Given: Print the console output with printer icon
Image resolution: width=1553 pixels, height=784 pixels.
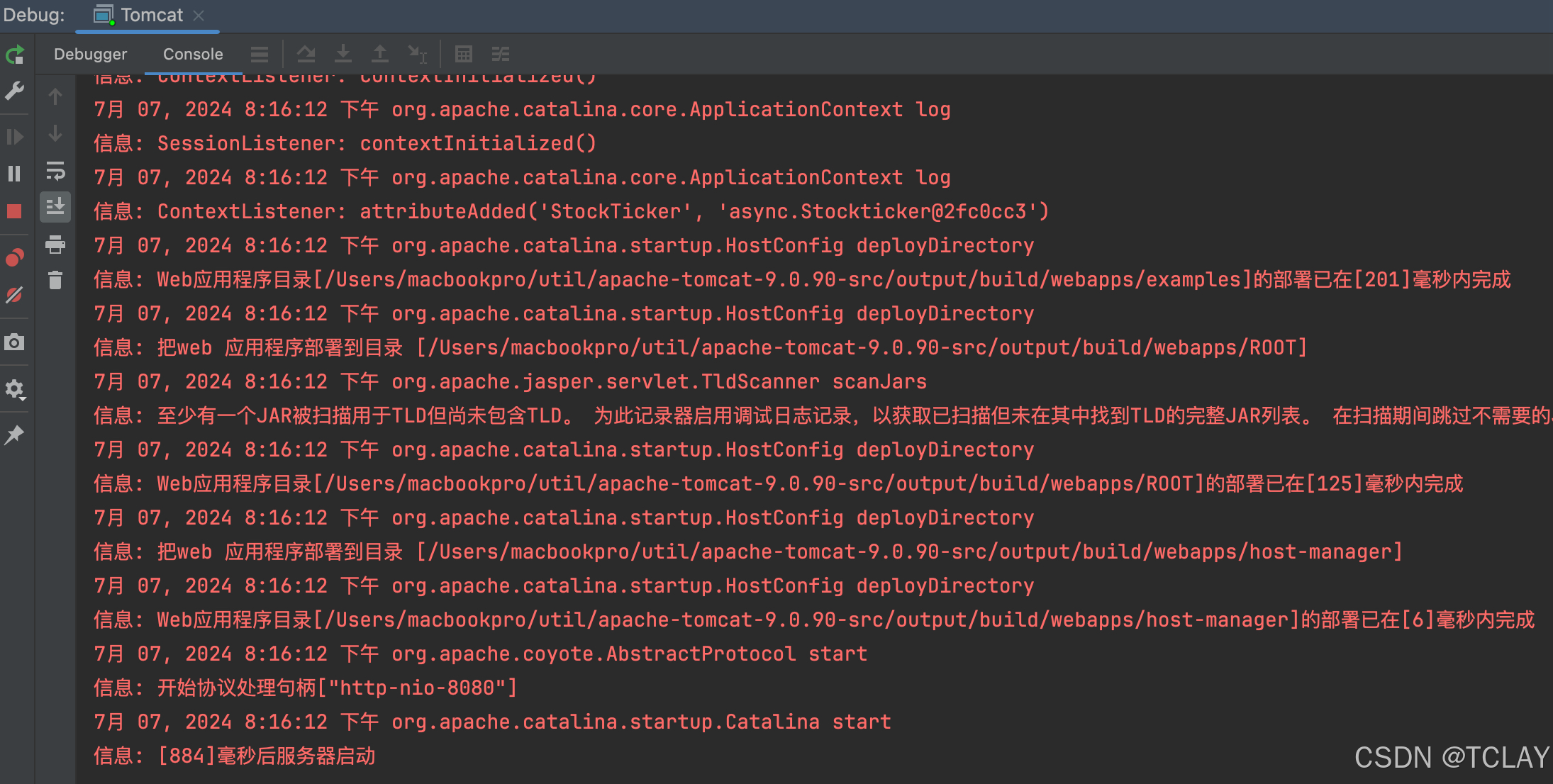Looking at the screenshot, I should 55,245.
